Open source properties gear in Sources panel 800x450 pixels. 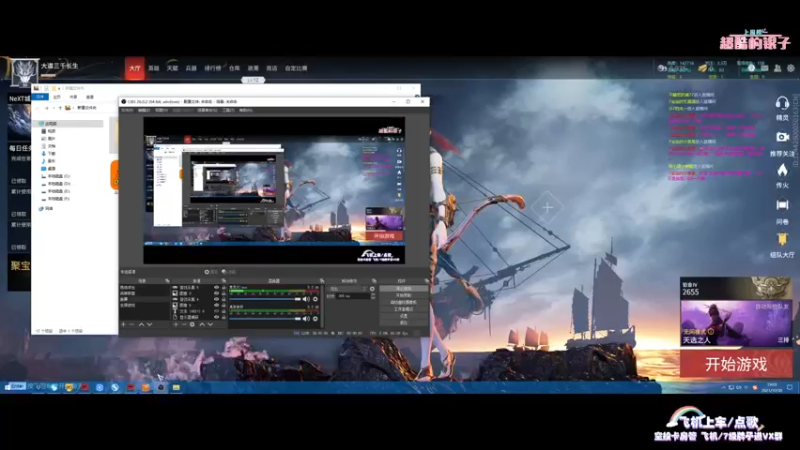tap(192, 324)
